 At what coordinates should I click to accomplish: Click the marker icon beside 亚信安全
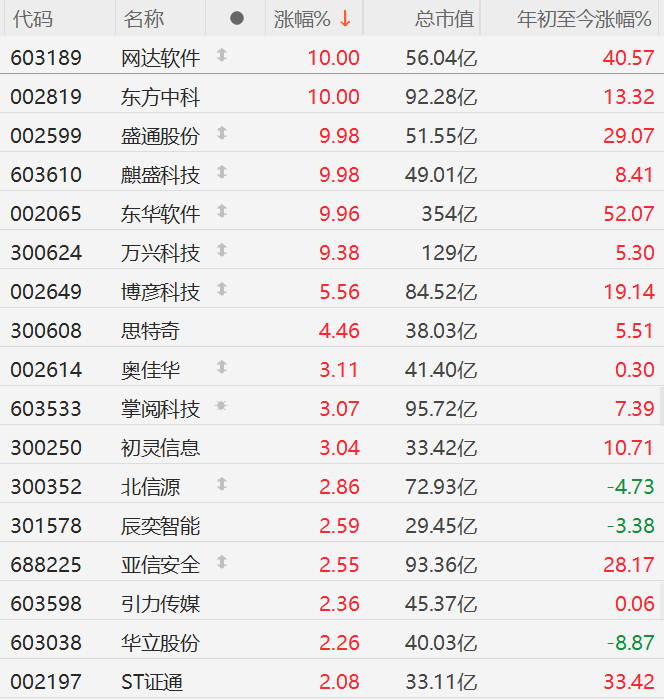pyautogui.click(x=222, y=562)
